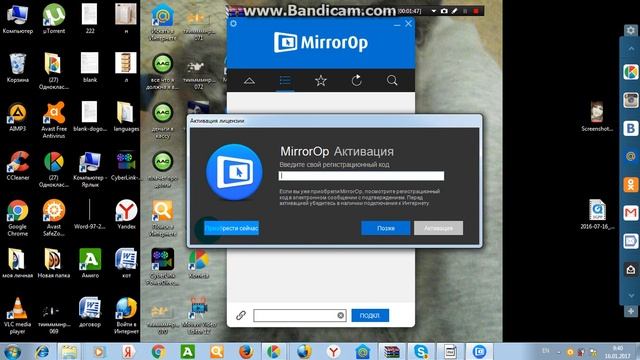Select the Yandex desktop shortcut

(x=127, y=214)
